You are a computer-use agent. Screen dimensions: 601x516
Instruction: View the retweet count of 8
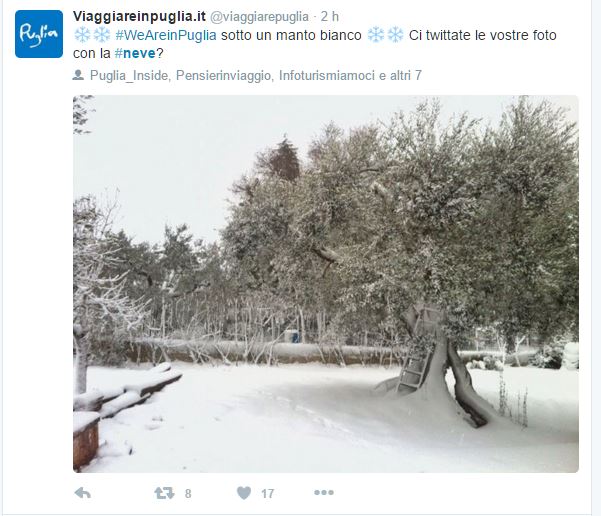click(188, 493)
